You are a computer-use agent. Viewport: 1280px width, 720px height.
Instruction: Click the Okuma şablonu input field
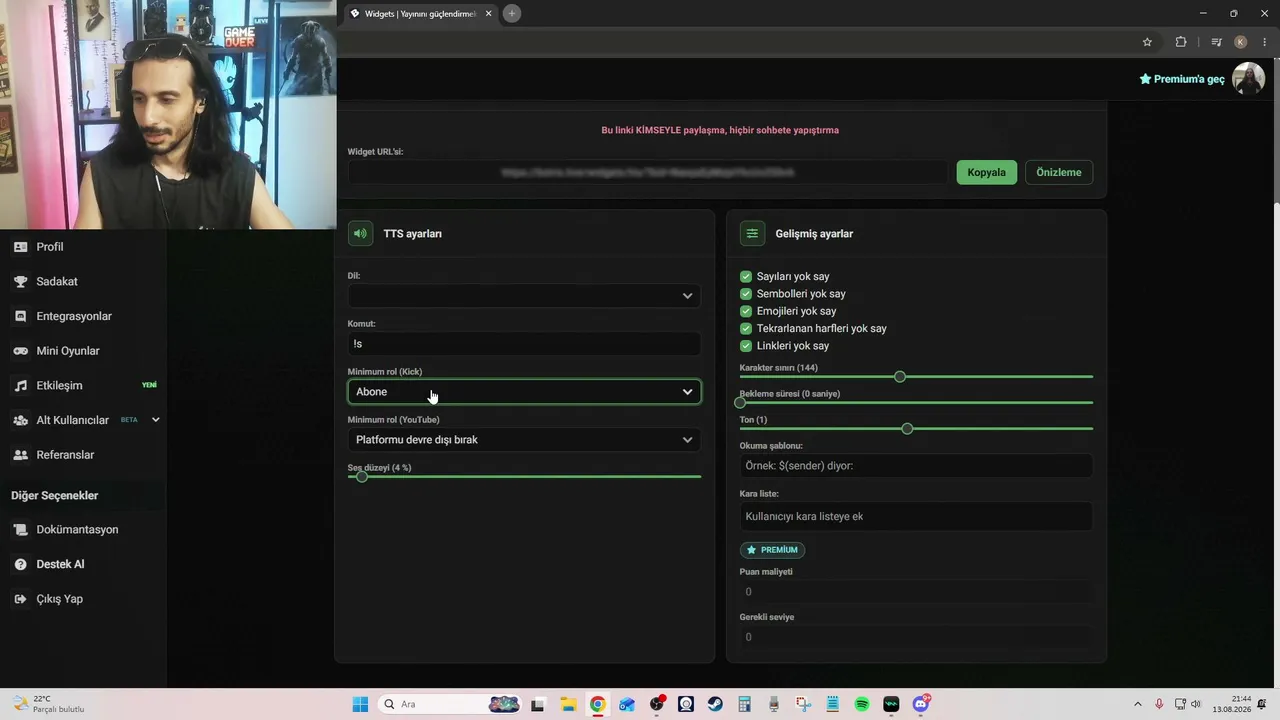[x=916, y=466]
